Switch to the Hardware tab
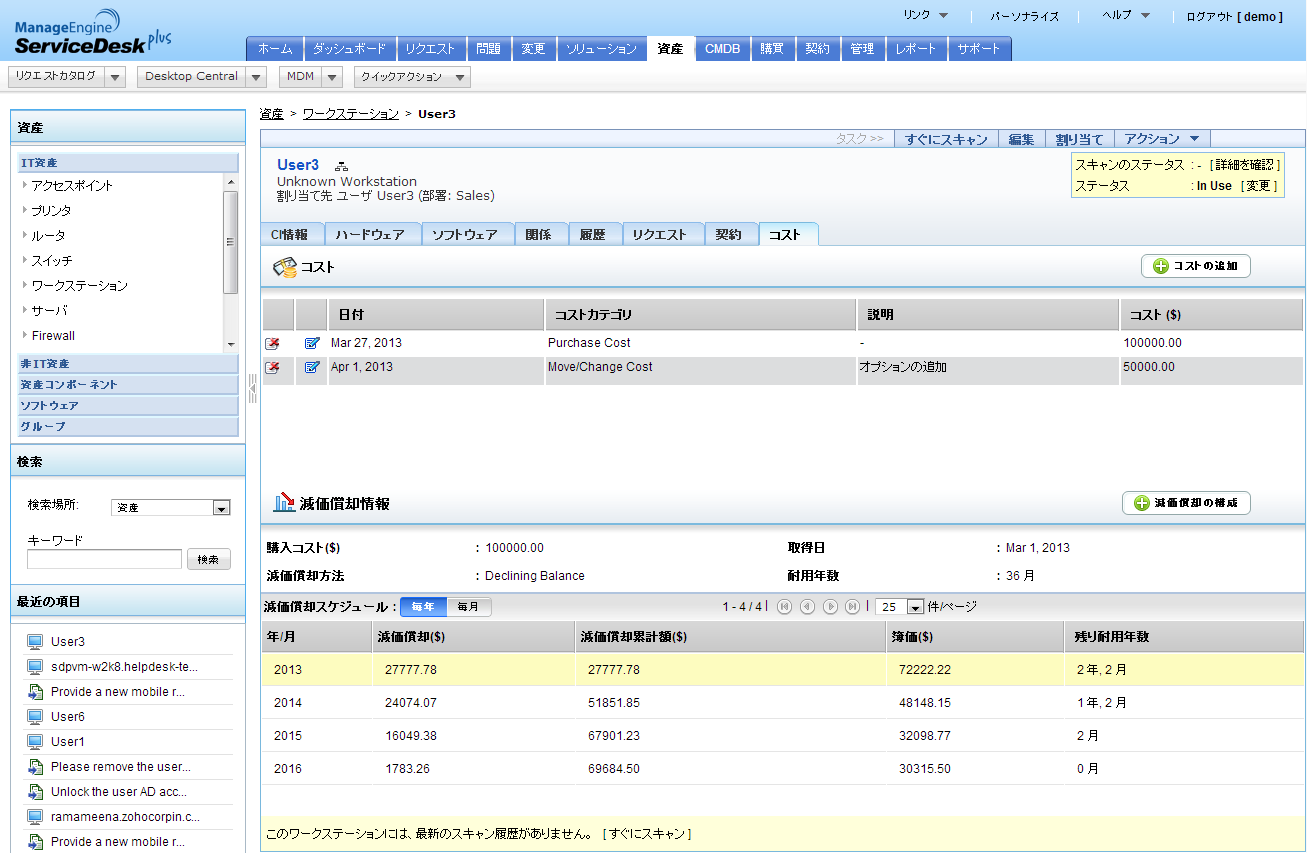Screen dimensions: 1307x853 tap(370, 235)
